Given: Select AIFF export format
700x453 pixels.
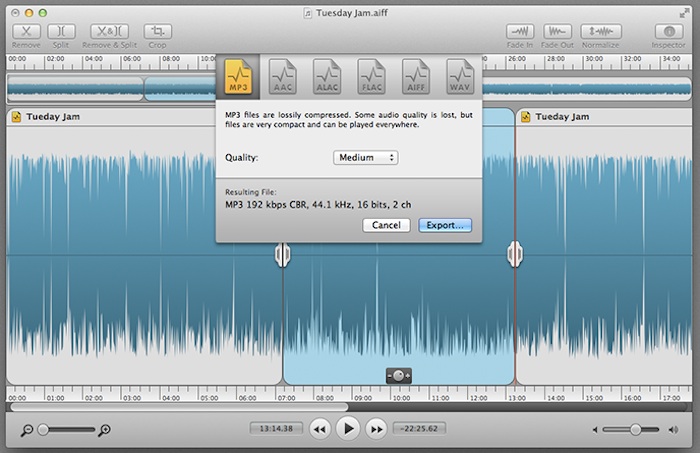Looking at the screenshot, I should (416, 77).
